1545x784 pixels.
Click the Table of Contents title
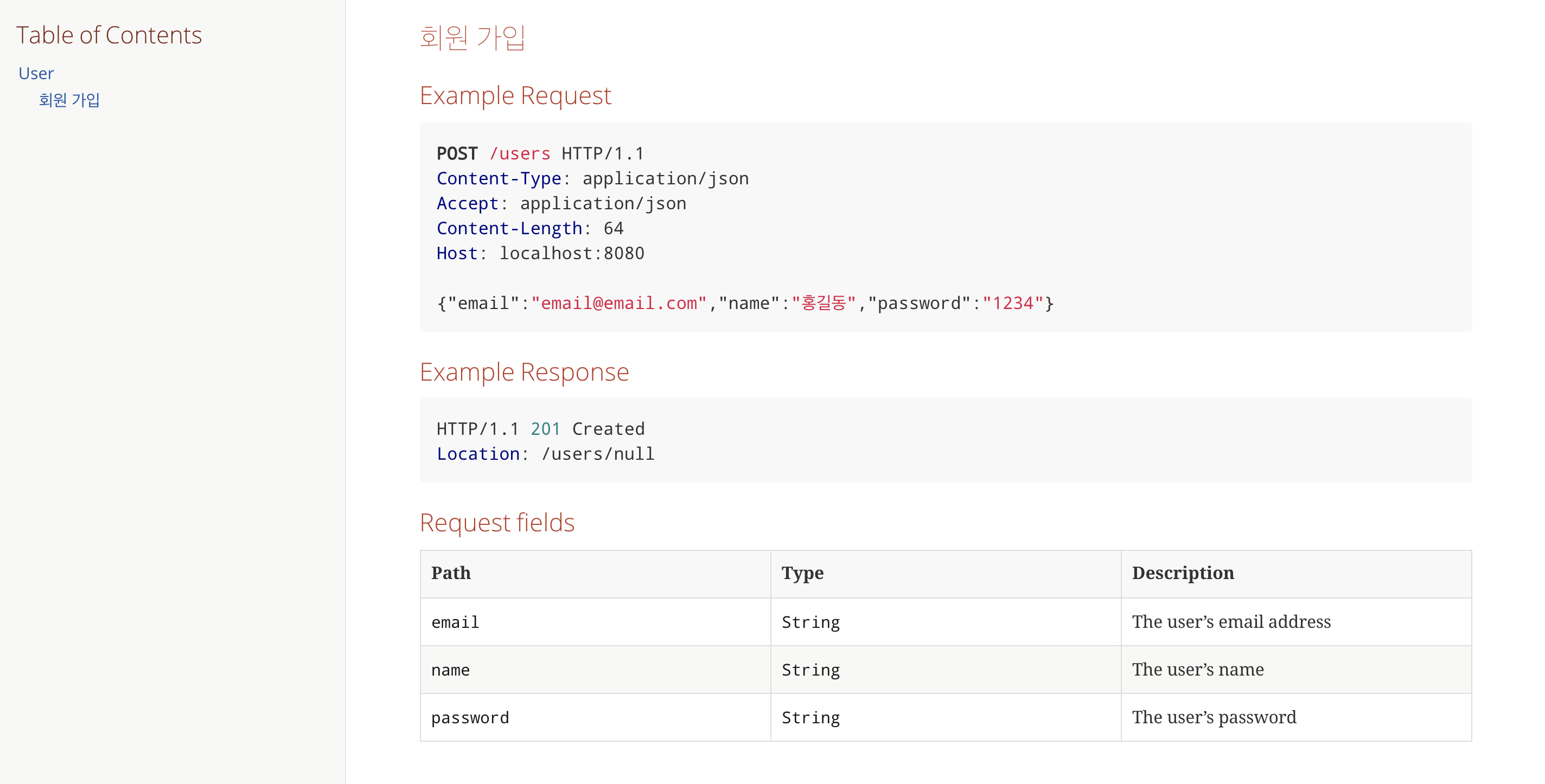(108, 35)
